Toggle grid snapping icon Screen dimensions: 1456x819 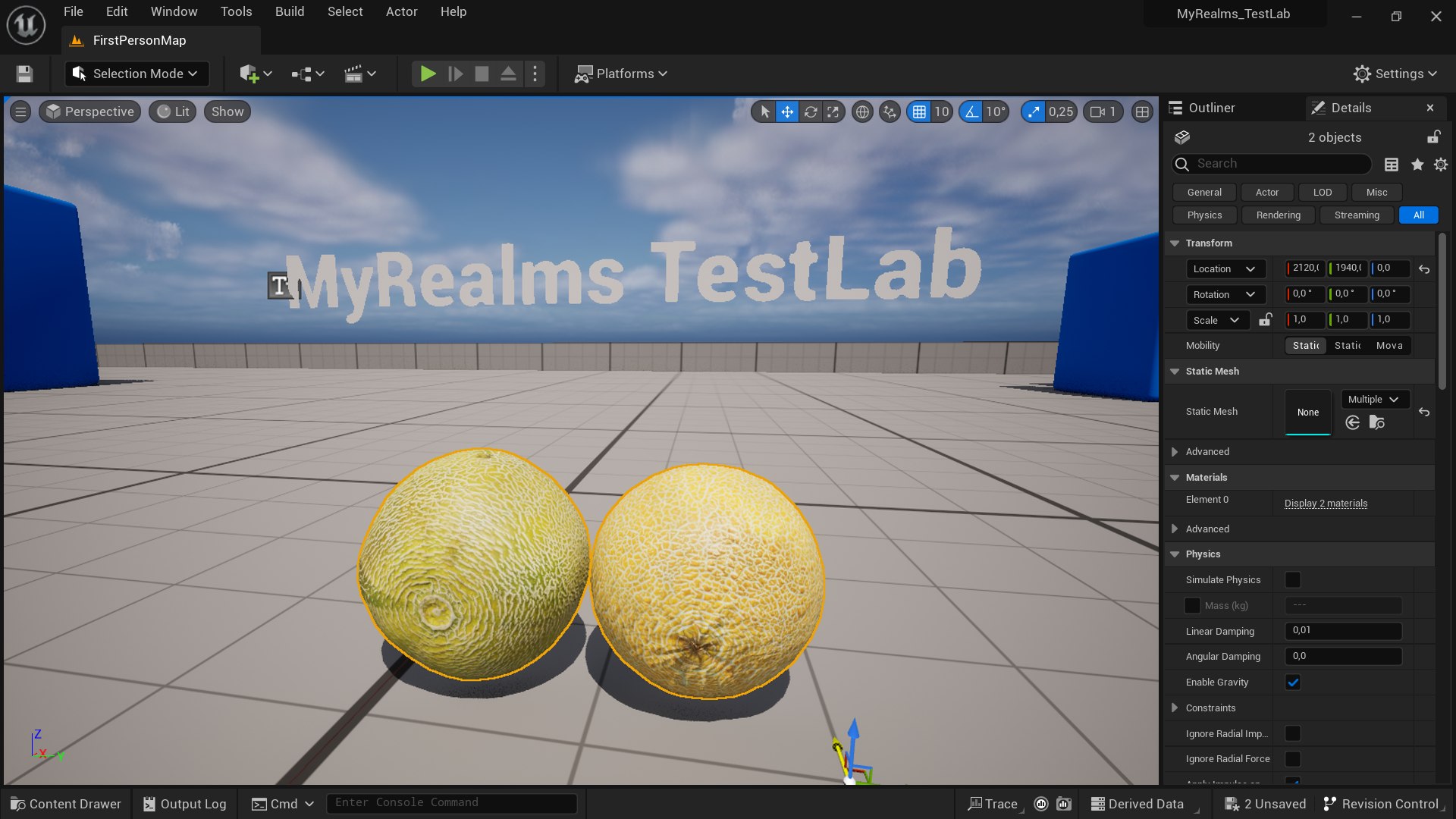(x=919, y=111)
